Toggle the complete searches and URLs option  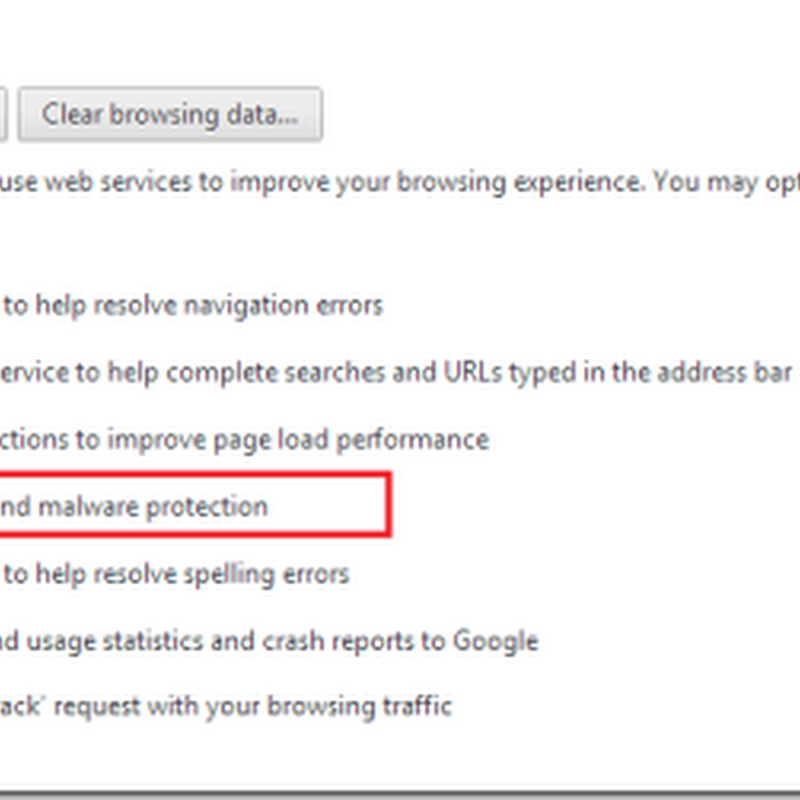[396, 372]
